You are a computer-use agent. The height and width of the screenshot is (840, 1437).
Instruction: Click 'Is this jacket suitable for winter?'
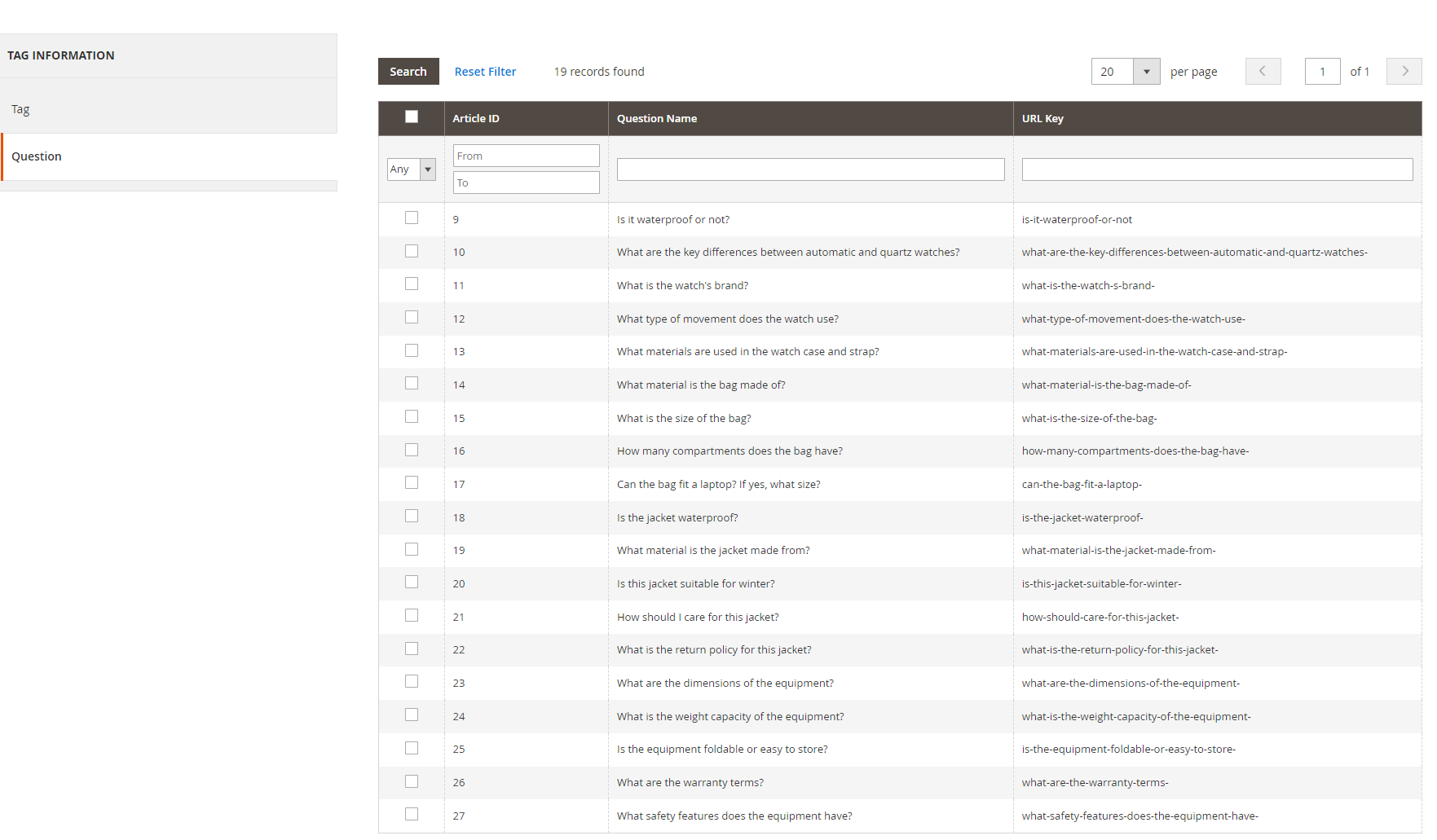696,583
